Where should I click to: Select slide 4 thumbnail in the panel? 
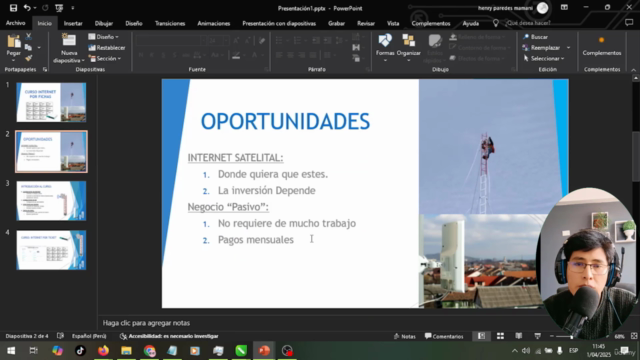pyautogui.click(x=51, y=250)
